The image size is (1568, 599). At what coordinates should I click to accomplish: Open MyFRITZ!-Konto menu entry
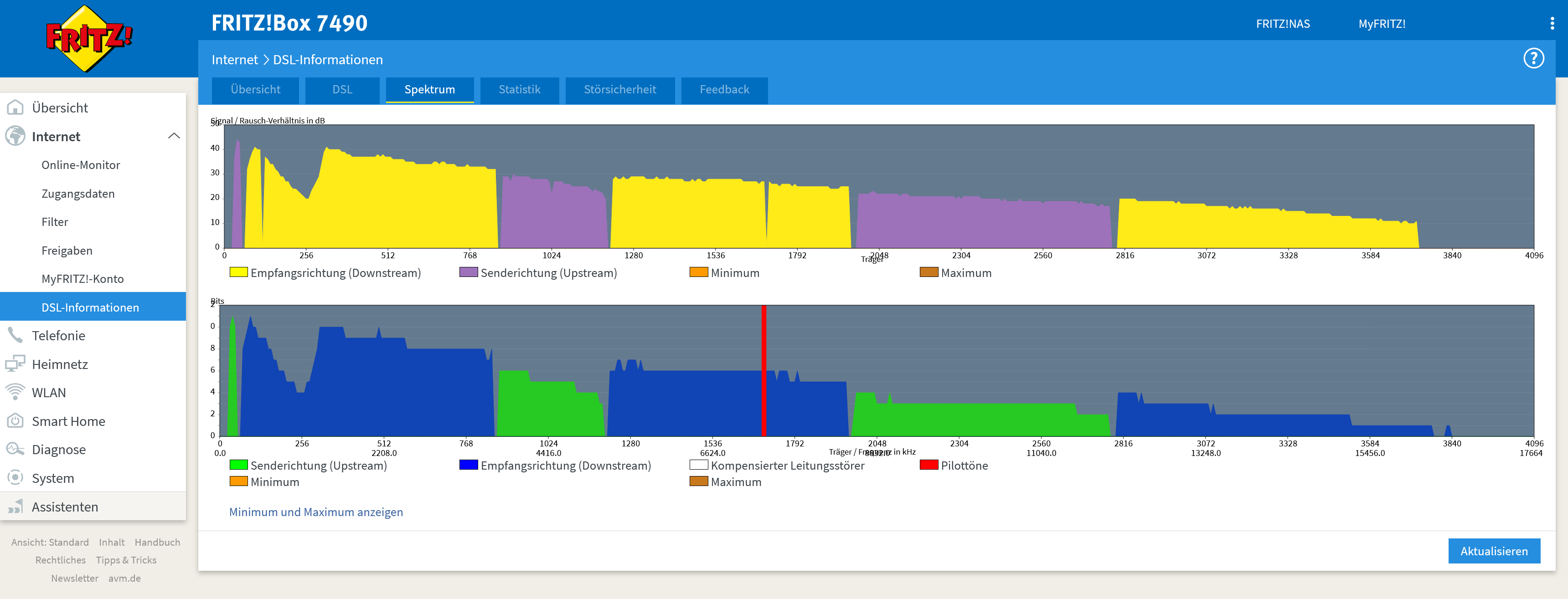click(x=93, y=278)
